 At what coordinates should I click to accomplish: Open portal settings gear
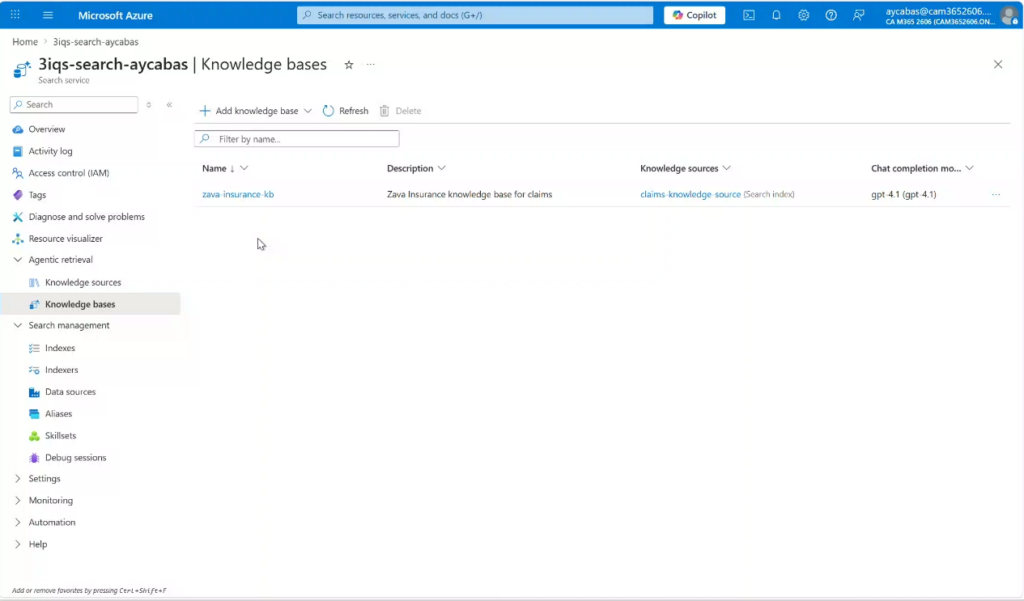click(x=803, y=15)
